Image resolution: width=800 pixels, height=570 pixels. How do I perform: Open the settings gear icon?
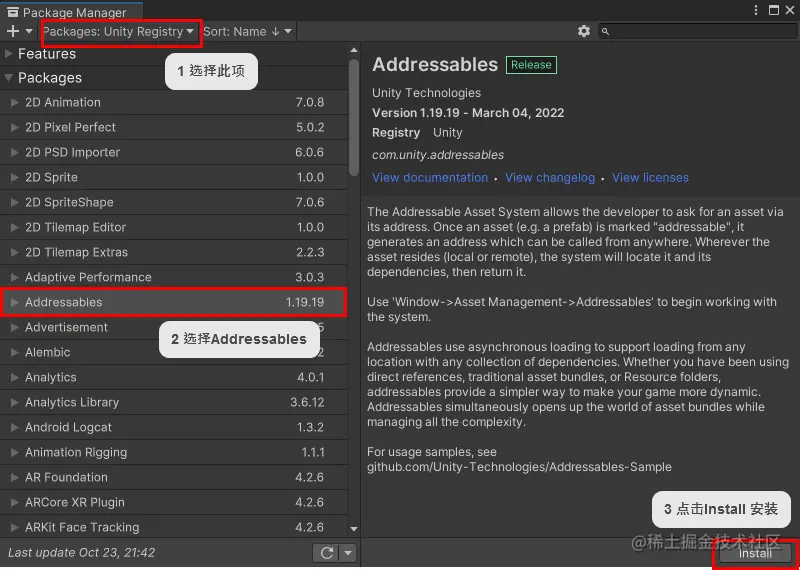click(584, 32)
